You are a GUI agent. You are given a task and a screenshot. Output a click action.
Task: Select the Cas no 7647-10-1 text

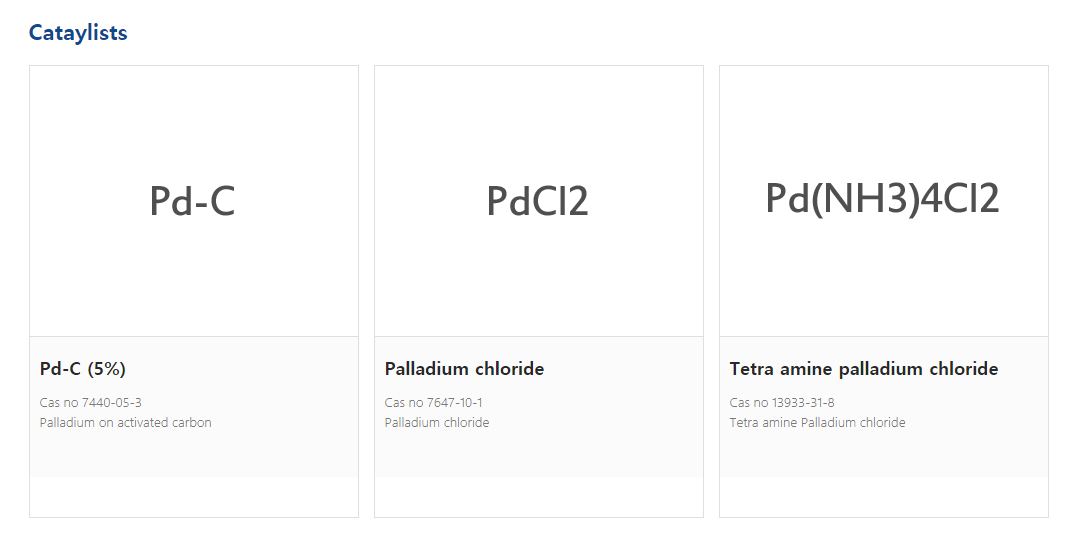(x=434, y=403)
